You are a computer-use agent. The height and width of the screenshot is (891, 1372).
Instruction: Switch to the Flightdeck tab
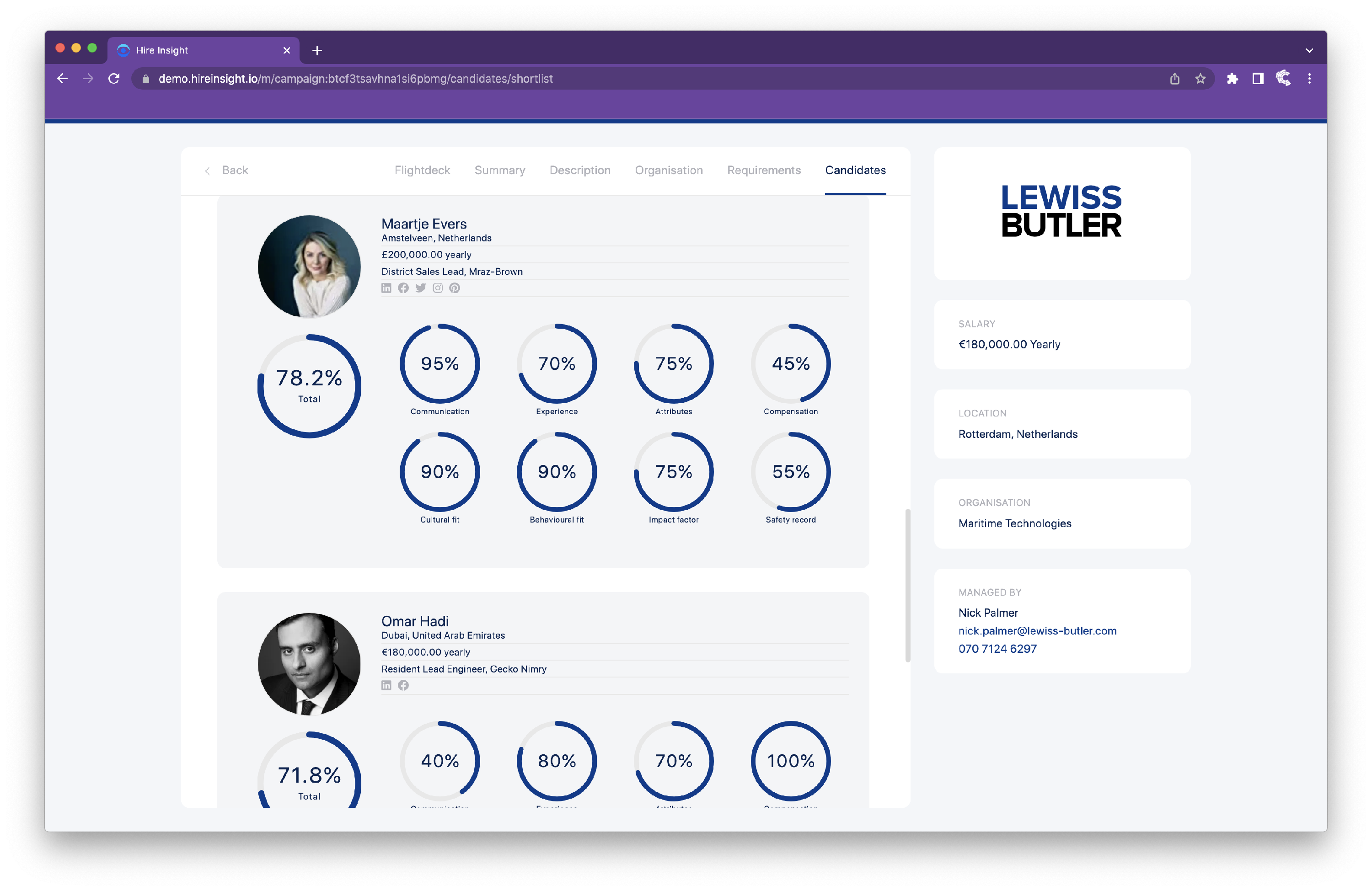pyautogui.click(x=422, y=171)
